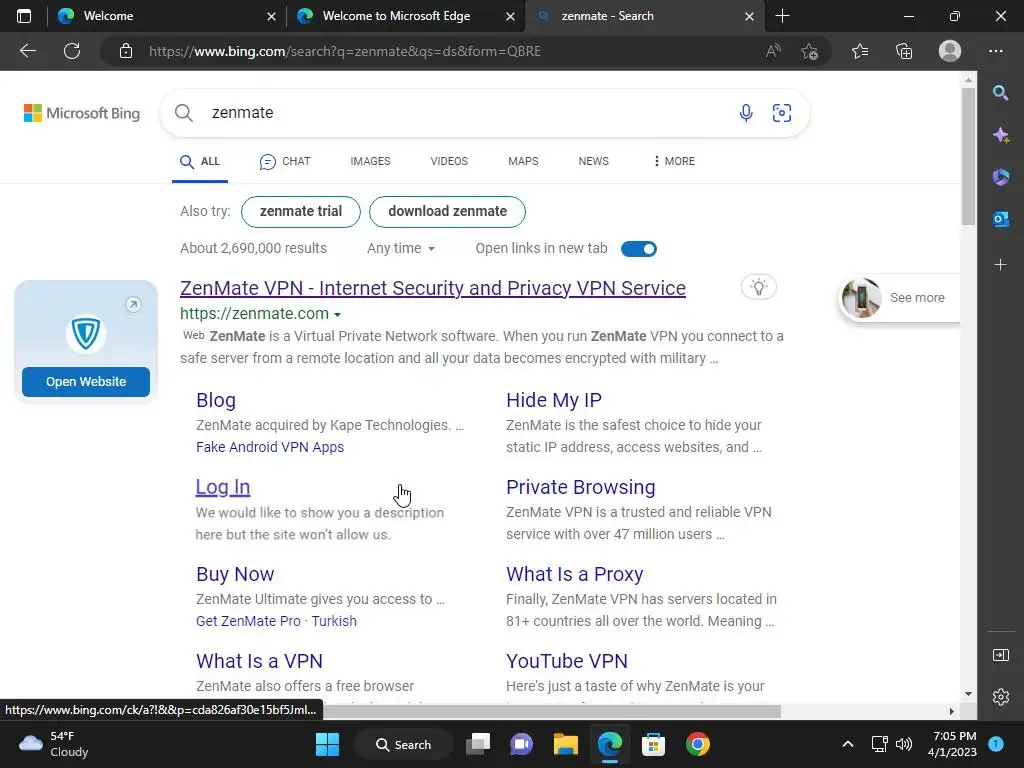This screenshot has width=1024, height=768.
Task: Open the Log In sitelink
Action: [x=223, y=487]
